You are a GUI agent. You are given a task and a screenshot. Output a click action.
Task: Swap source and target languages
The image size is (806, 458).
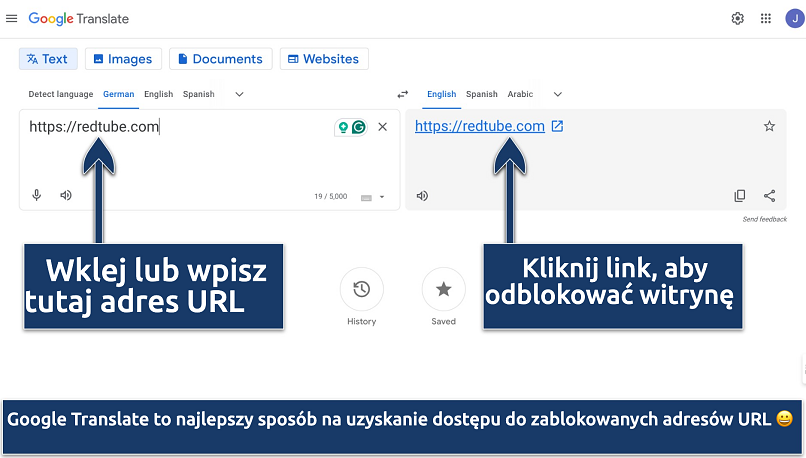[x=402, y=94]
